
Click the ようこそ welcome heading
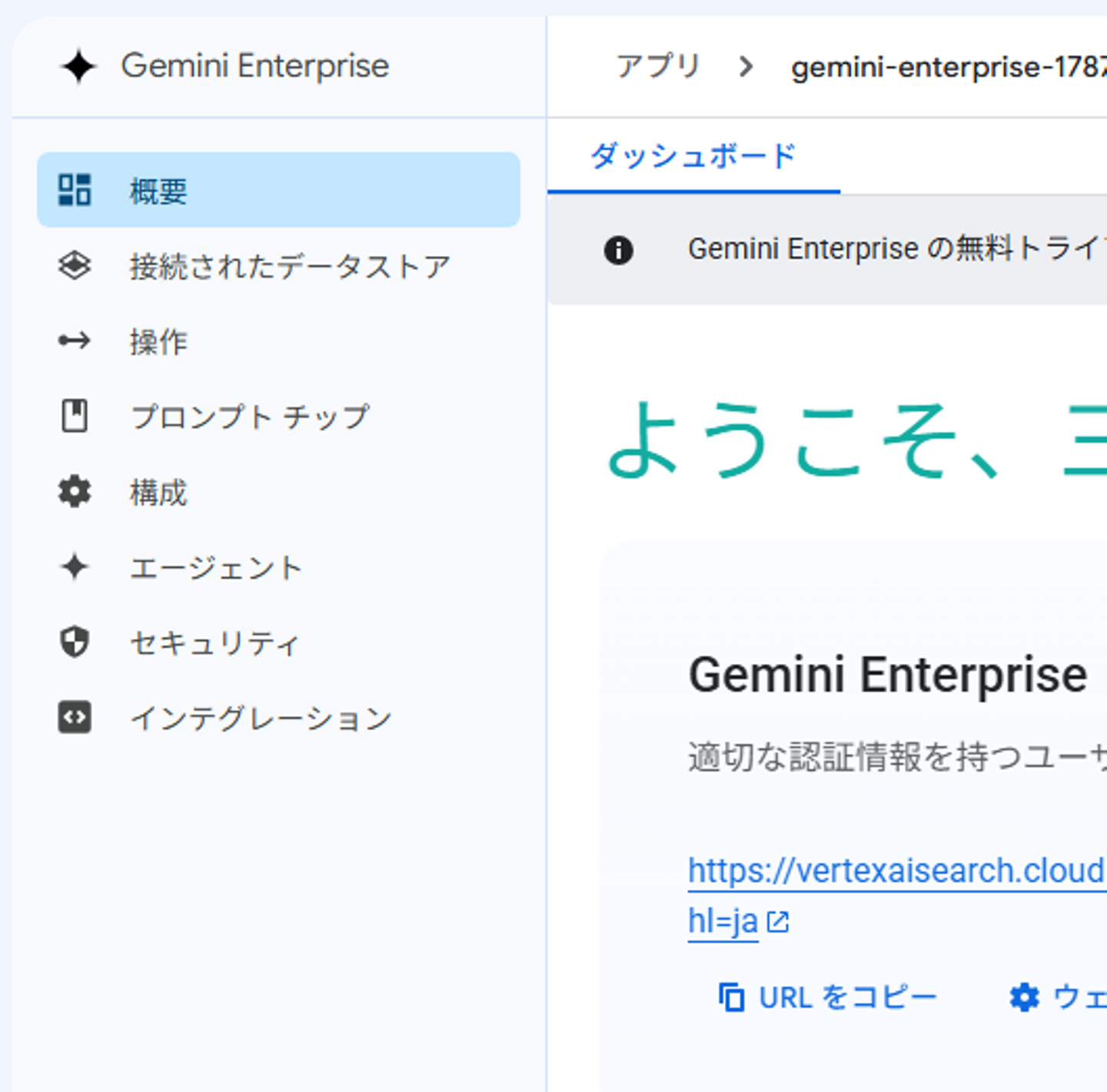click(856, 440)
